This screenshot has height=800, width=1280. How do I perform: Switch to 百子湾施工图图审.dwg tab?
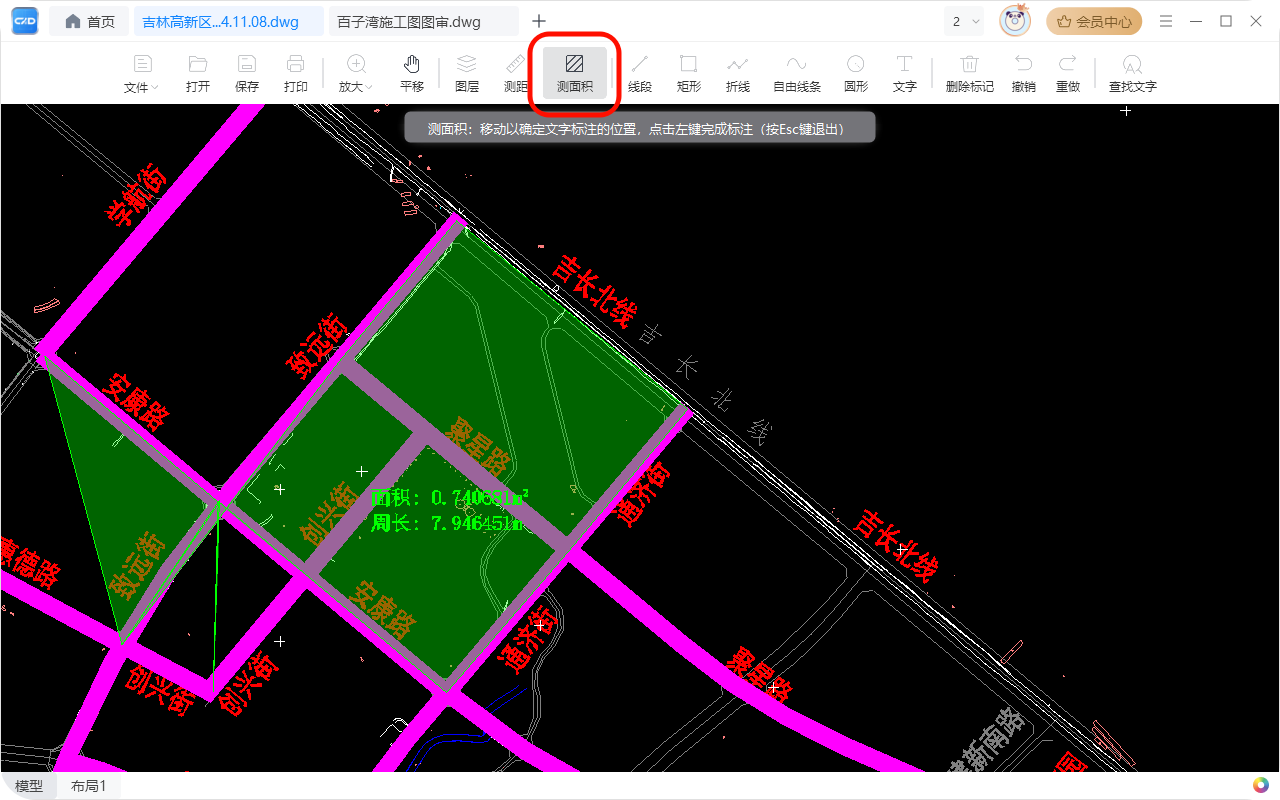pyautogui.click(x=423, y=21)
